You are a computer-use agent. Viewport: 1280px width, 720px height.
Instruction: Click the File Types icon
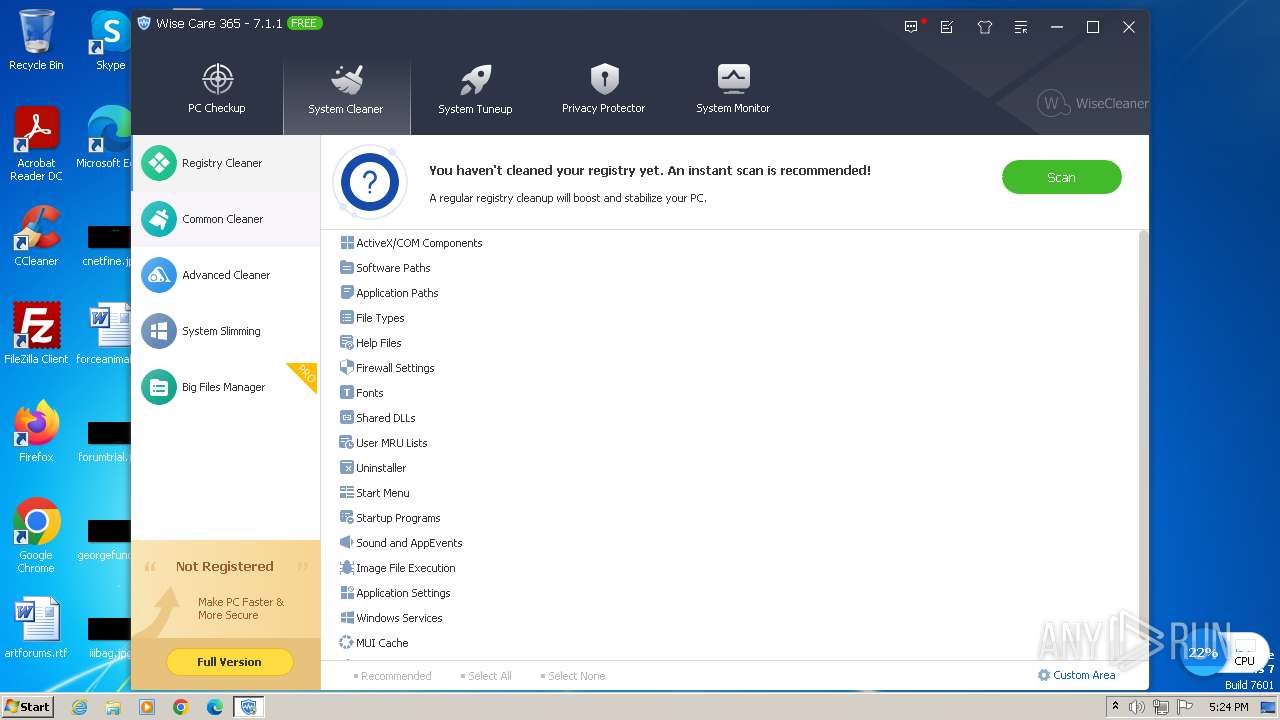pos(347,318)
